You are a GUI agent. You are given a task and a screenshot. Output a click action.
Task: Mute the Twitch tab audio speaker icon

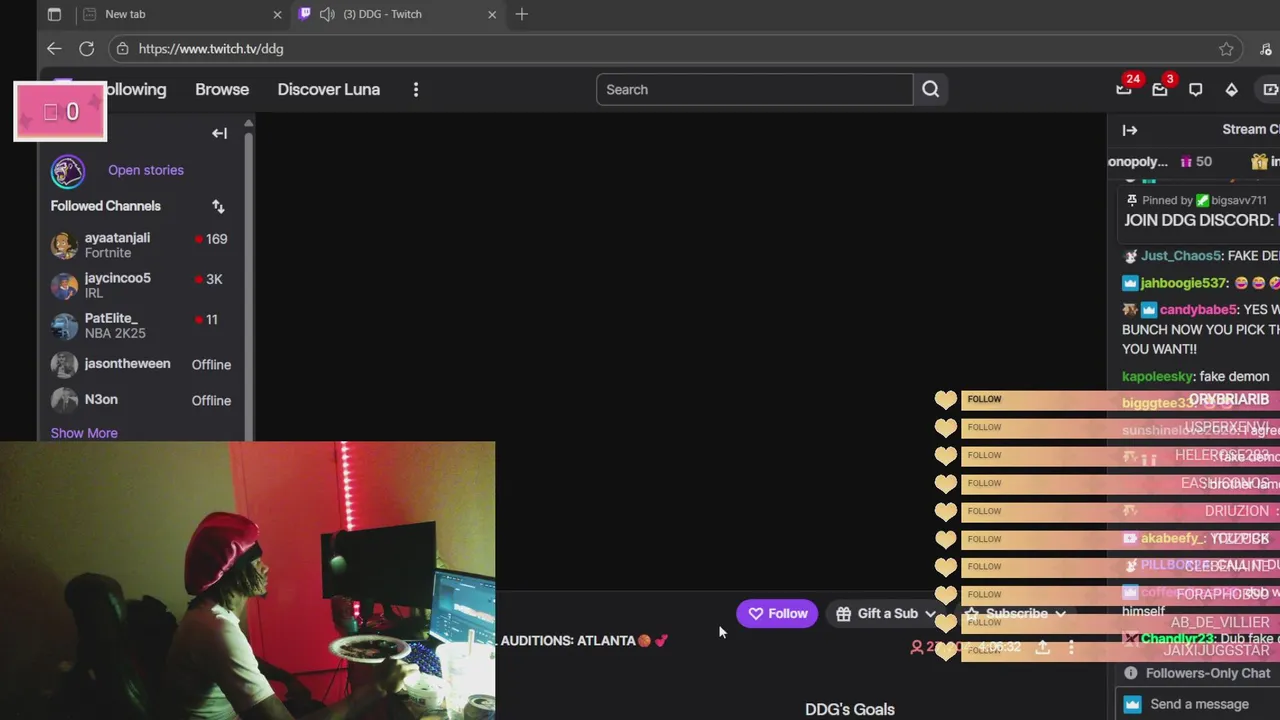point(327,14)
